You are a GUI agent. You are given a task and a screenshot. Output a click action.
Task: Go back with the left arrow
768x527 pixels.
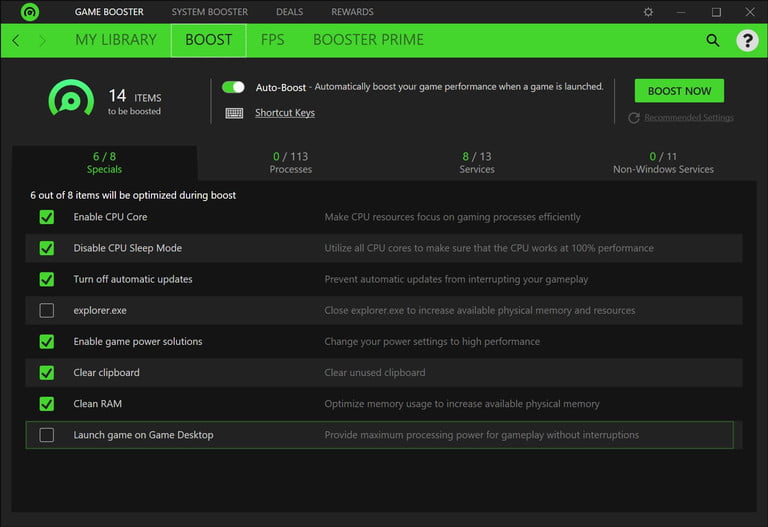[x=16, y=40]
